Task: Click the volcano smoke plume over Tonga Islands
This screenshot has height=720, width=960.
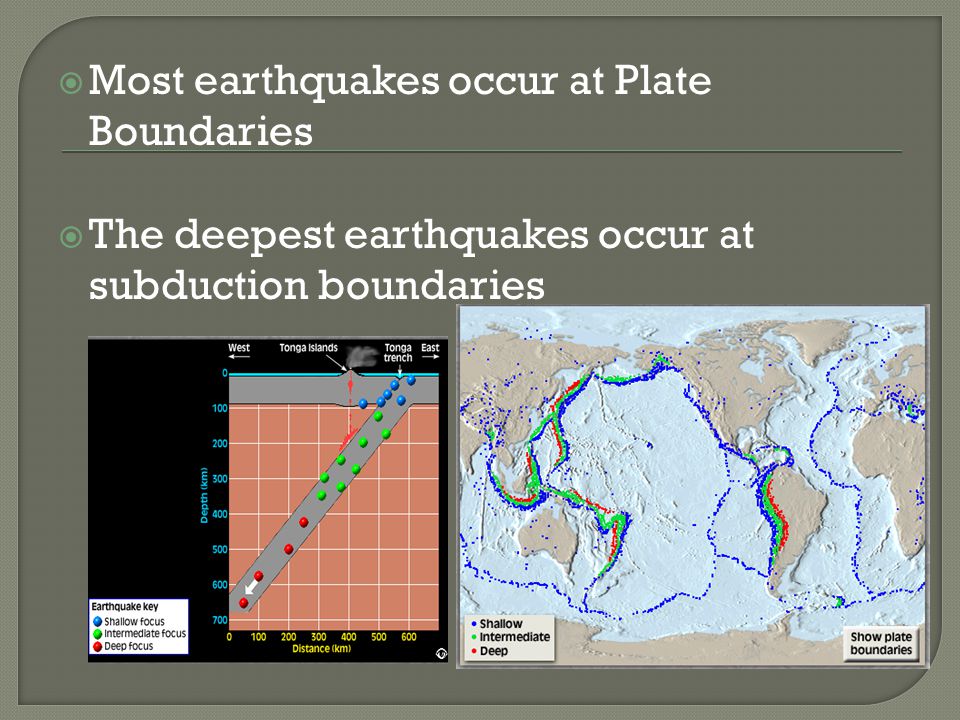Action: click(362, 358)
